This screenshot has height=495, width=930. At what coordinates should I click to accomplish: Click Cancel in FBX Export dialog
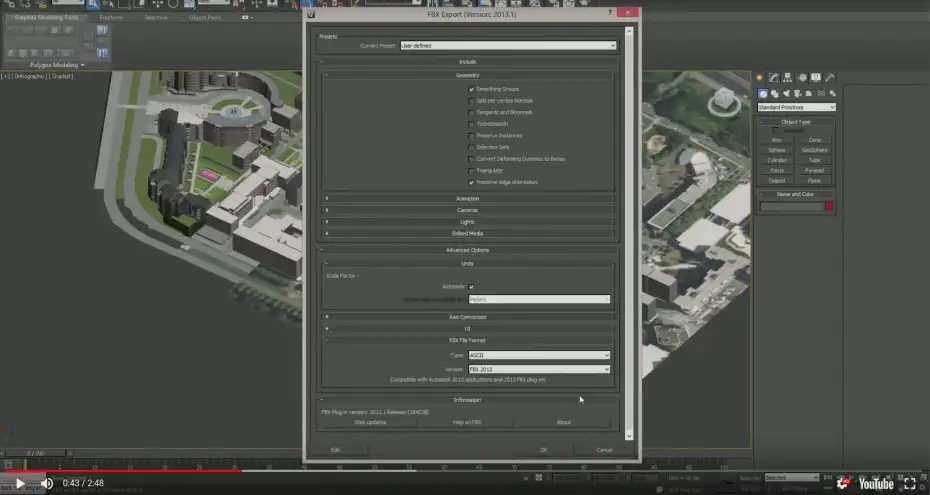(x=604, y=450)
